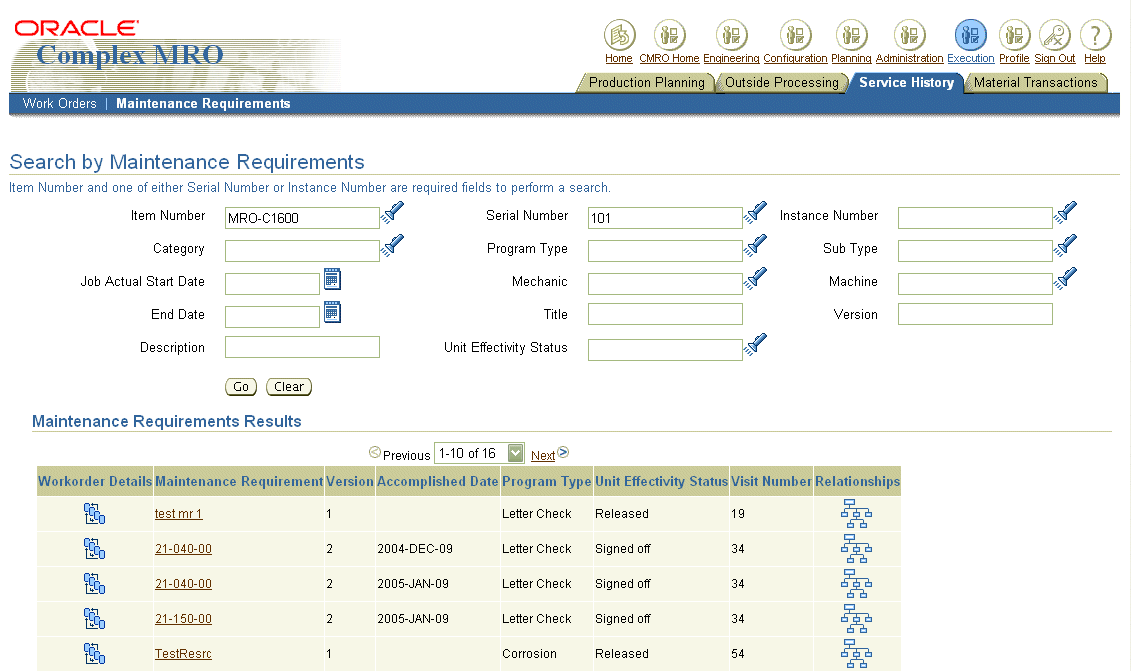Screen dimensions: 1131x671
Task: Open Item Number search flashlight
Action: (x=393, y=213)
